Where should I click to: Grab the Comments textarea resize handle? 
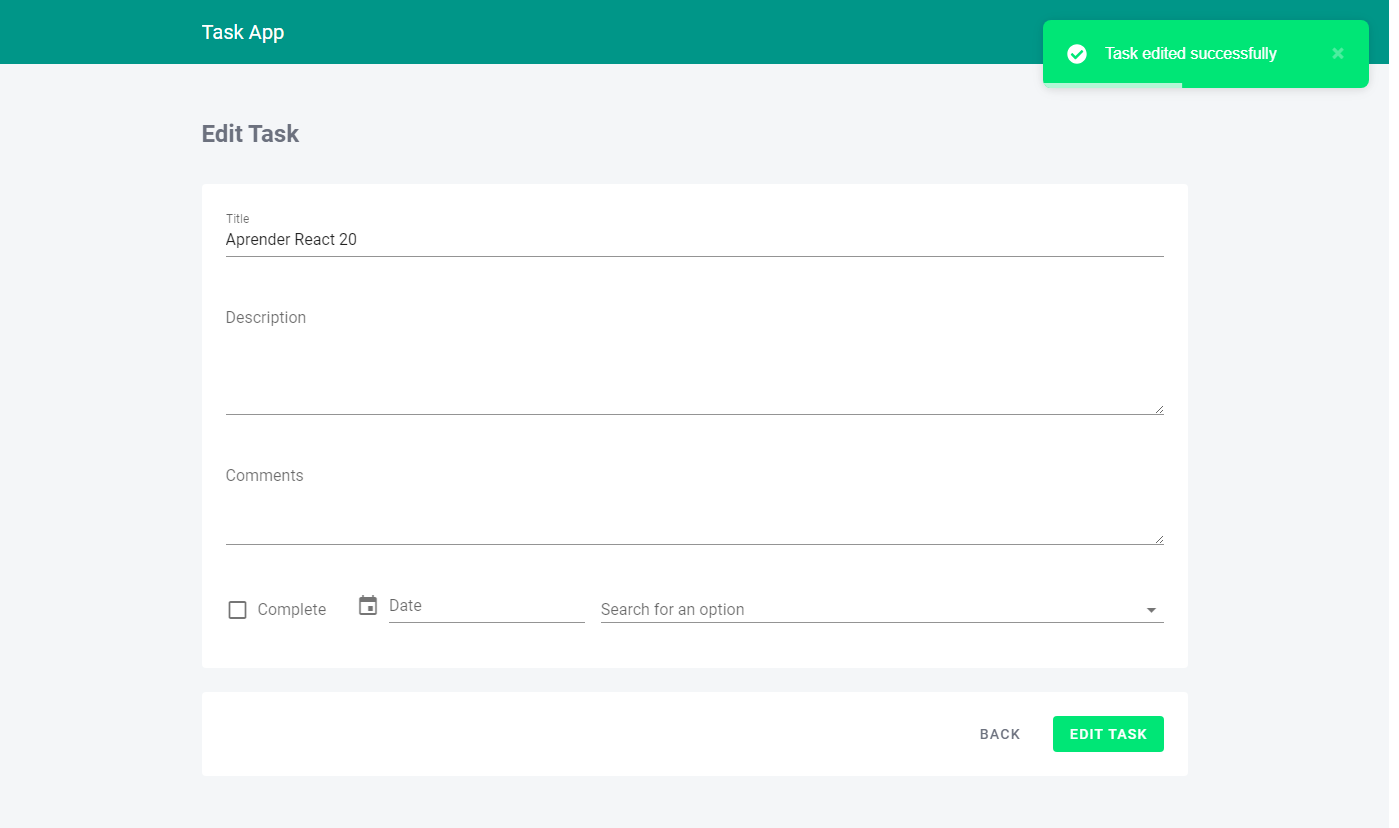1159,539
